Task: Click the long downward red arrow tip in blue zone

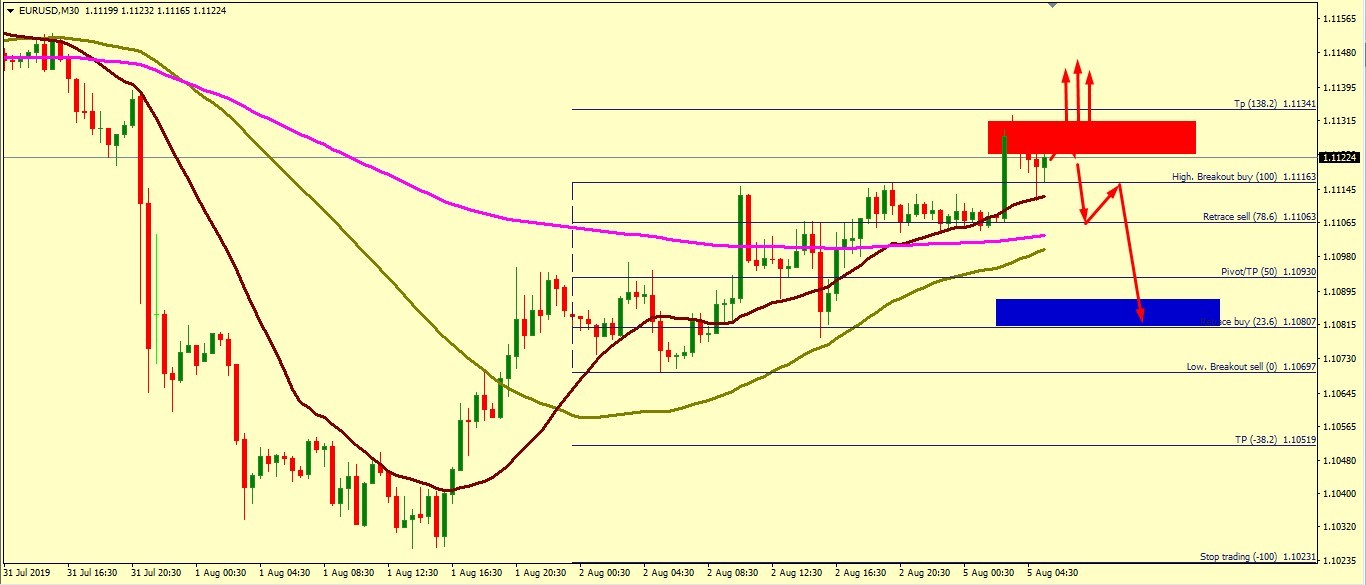Action: [x=1141, y=318]
